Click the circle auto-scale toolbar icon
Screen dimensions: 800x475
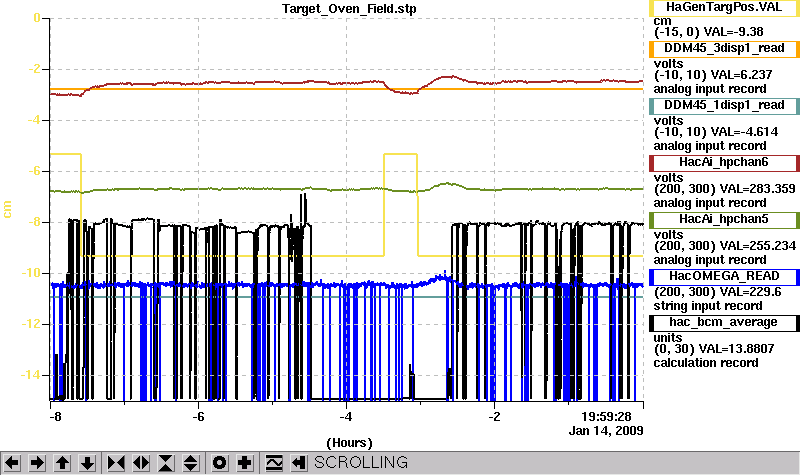220,463
